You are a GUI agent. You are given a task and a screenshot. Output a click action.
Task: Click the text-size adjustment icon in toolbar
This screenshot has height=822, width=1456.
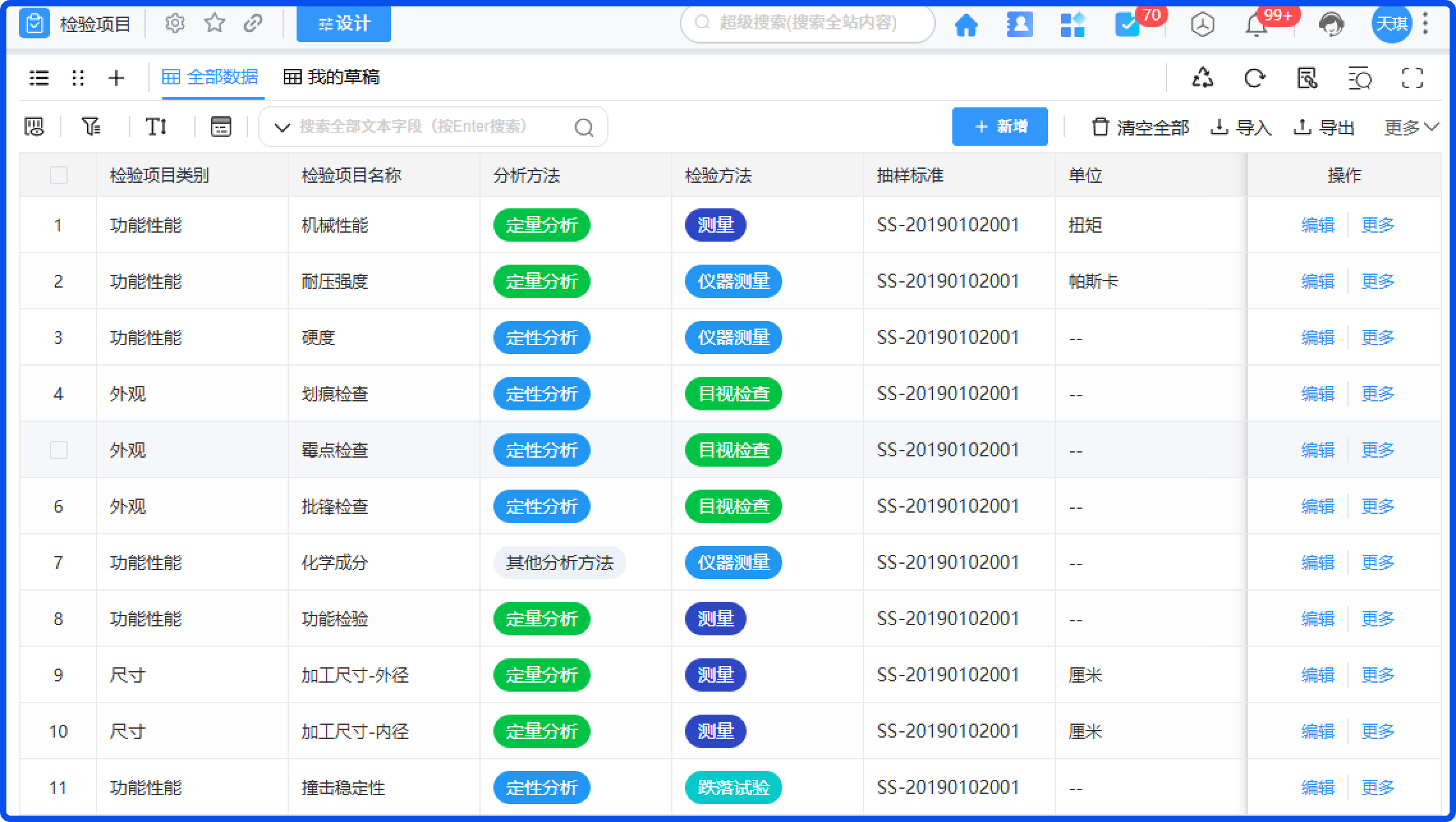coord(155,126)
